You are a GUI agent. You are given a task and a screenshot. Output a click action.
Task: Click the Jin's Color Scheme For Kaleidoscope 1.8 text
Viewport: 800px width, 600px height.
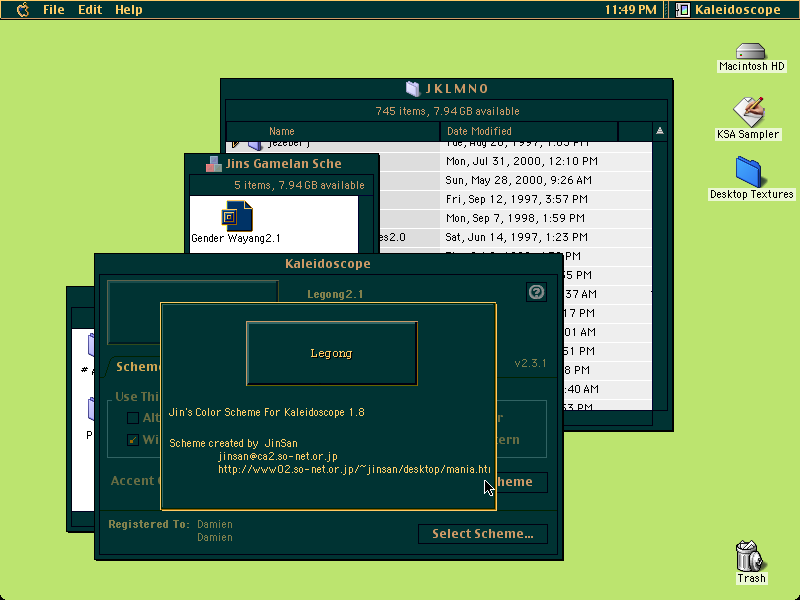click(x=266, y=412)
